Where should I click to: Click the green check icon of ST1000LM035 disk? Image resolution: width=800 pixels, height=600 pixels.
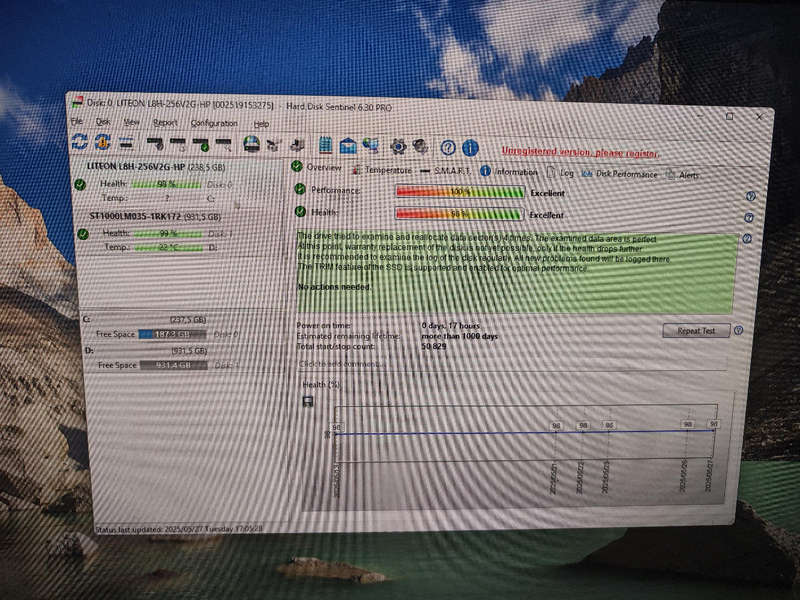[83, 234]
